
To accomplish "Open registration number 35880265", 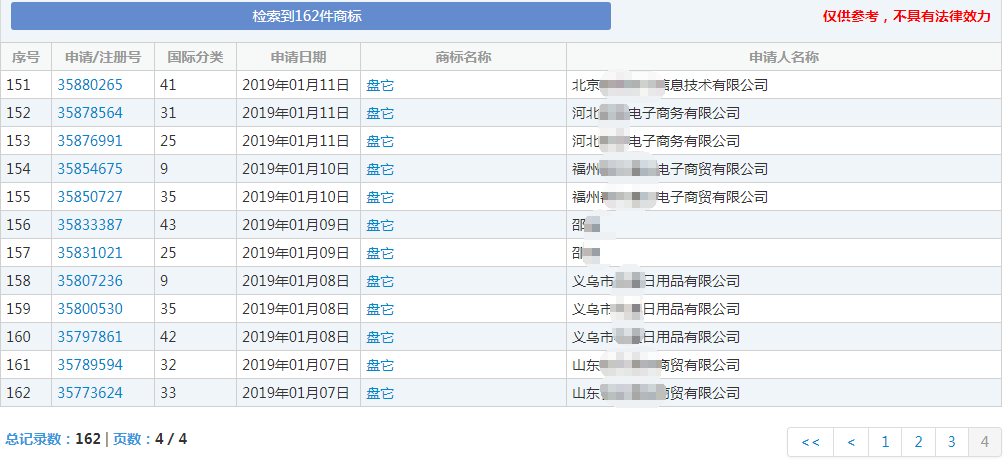I will 90,85.
